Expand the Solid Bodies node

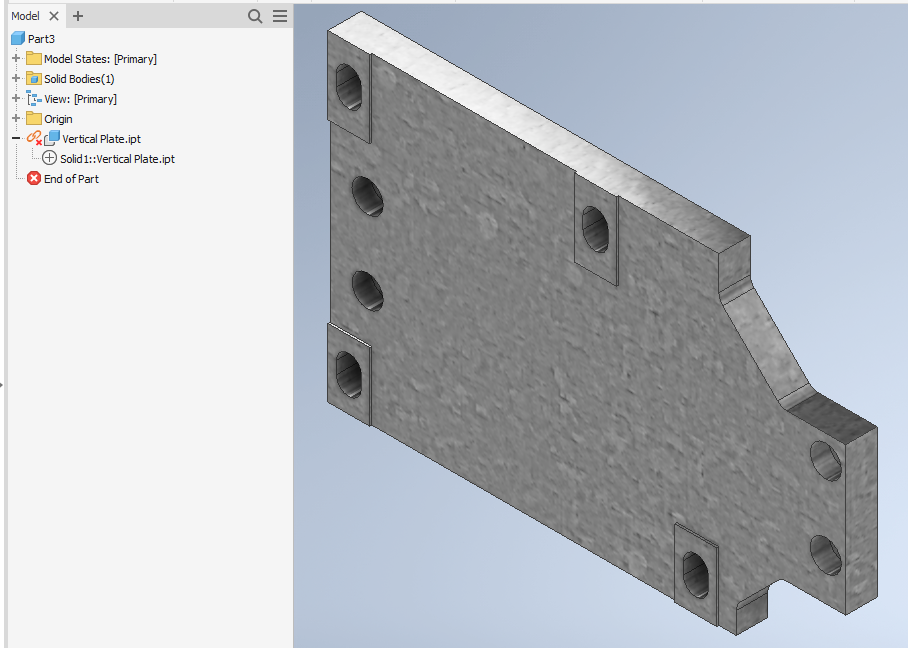pos(15,78)
